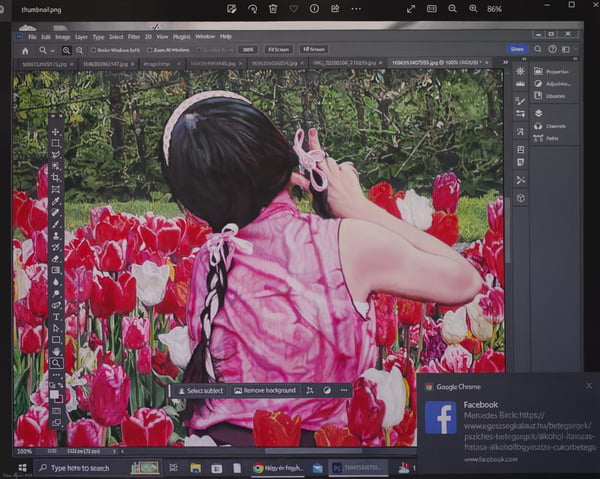Image resolution: width=600 pixels, height=479 pixels.
Task: Click the Quick Mask mode icon
Action: pos(56,411)
